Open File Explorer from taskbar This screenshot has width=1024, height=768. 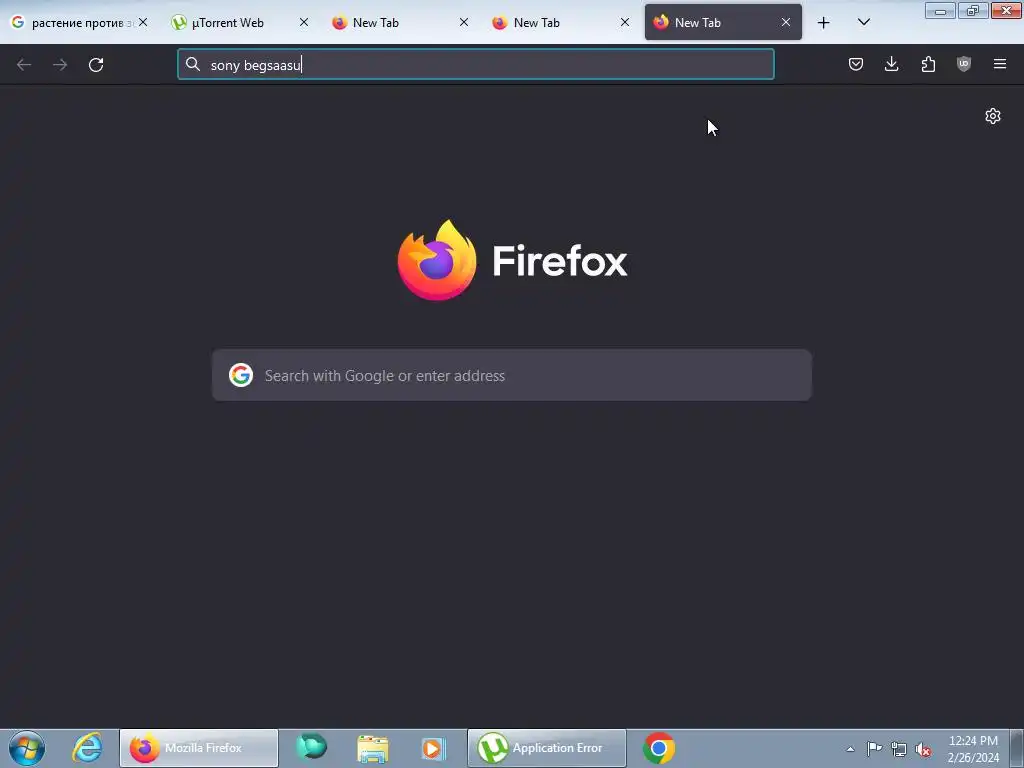pyautogui.click(x=372, y=748)
